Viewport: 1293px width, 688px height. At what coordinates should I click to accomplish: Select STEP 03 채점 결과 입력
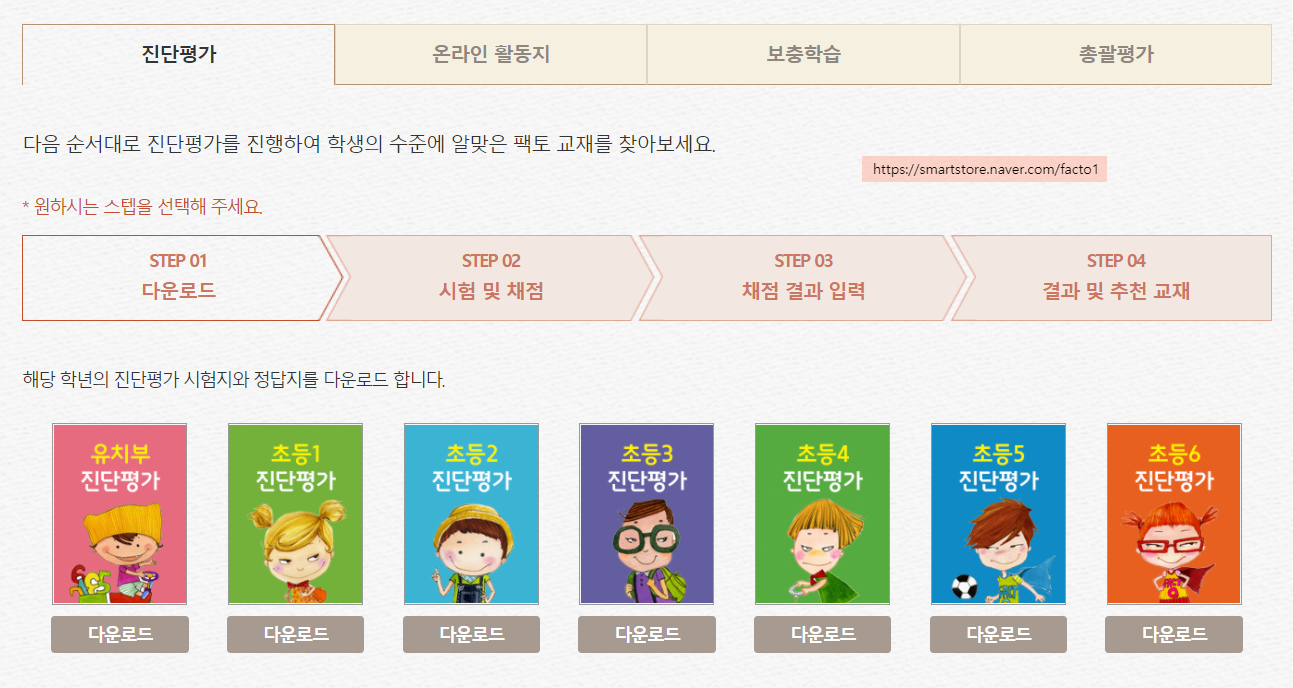[x=803, y=278]
